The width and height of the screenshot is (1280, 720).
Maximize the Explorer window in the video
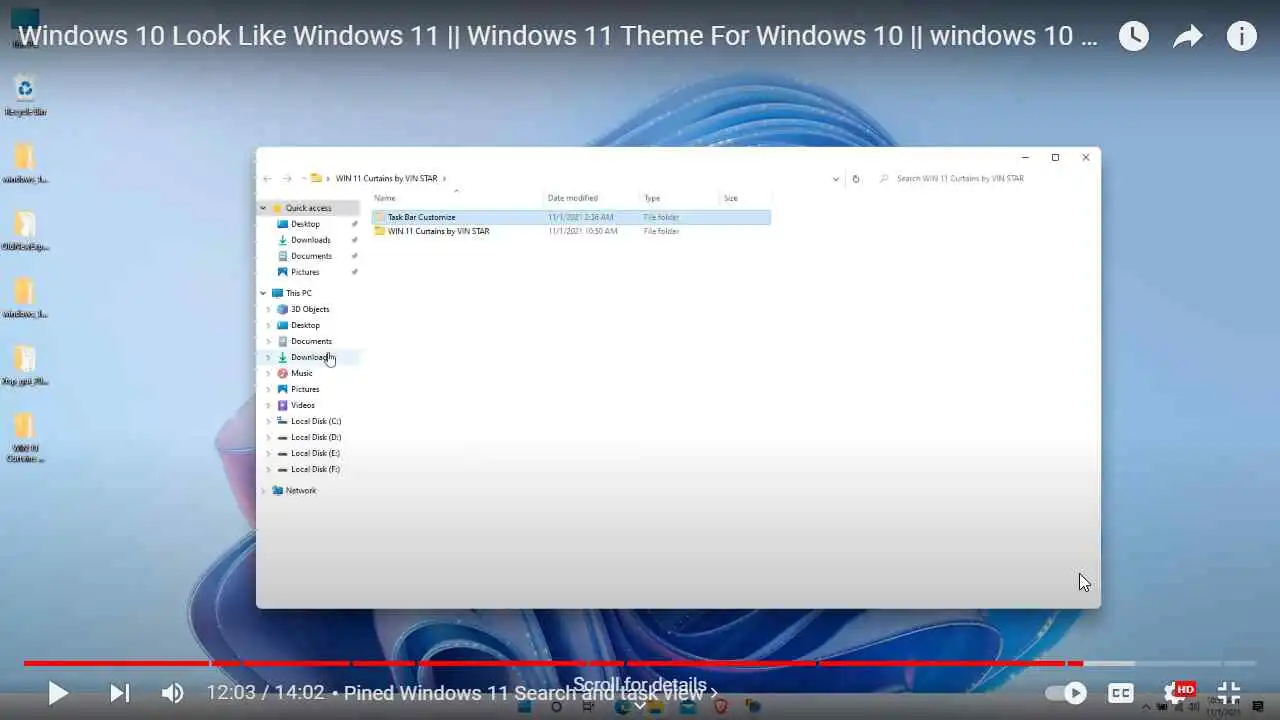[1055, 157]
